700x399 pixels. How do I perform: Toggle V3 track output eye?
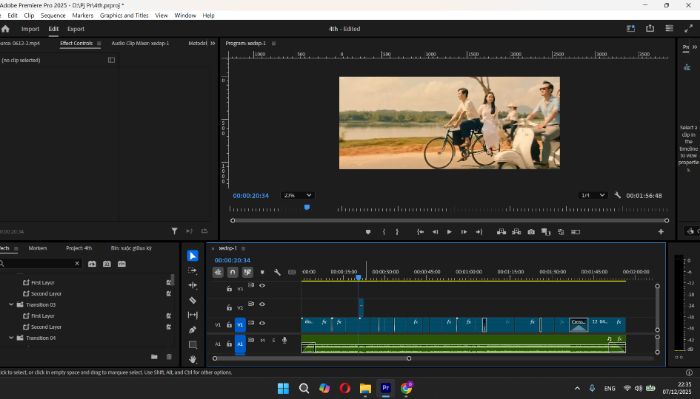point(262,286)
